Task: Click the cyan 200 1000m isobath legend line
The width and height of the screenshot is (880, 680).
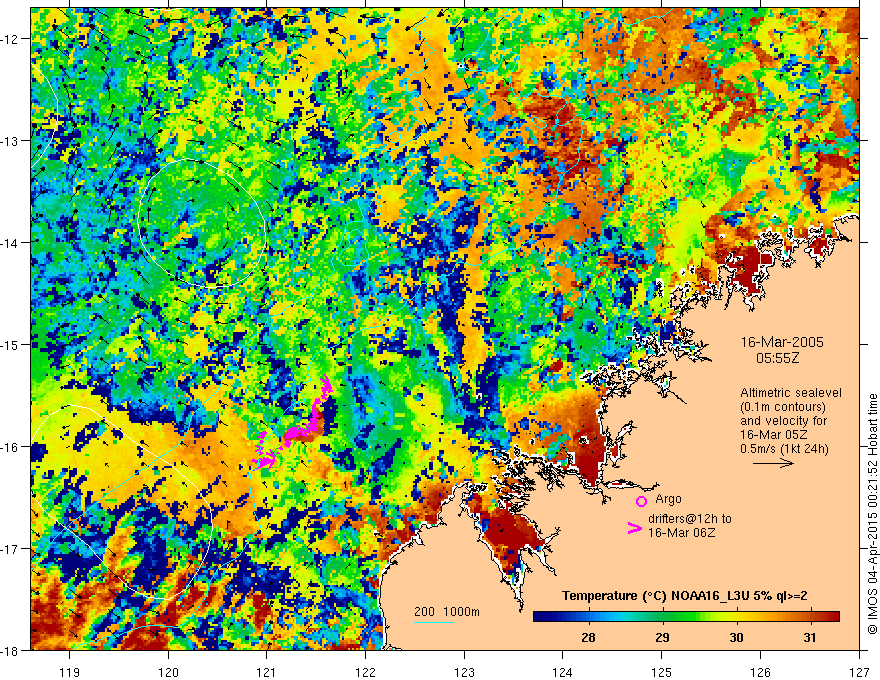Action: (x=434, y=622)
